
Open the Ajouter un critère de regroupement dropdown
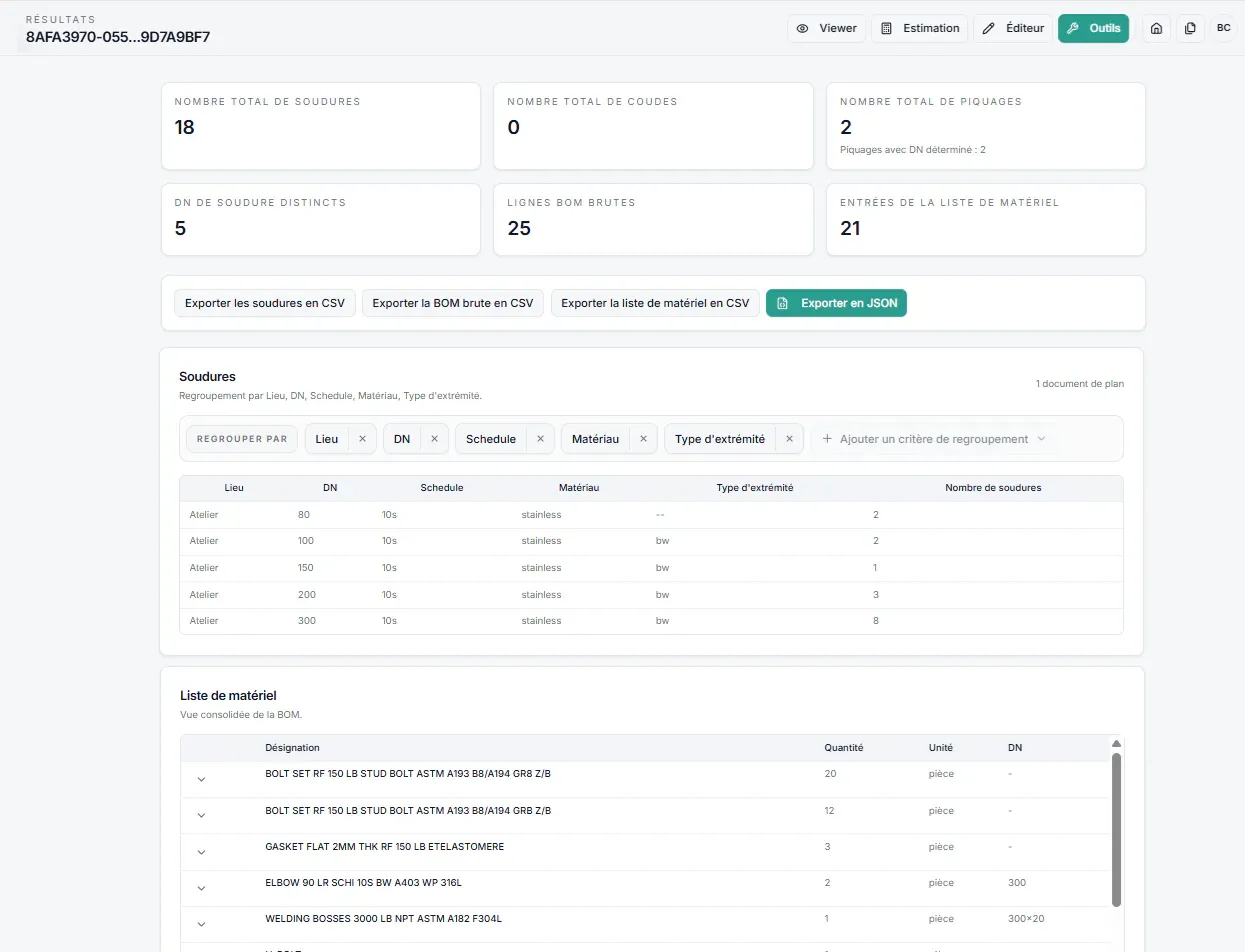coord(934,439)
